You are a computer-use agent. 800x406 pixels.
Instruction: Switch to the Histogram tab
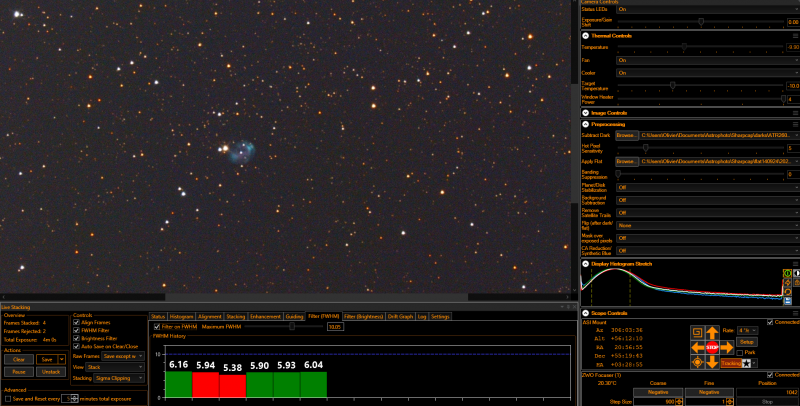182,317
